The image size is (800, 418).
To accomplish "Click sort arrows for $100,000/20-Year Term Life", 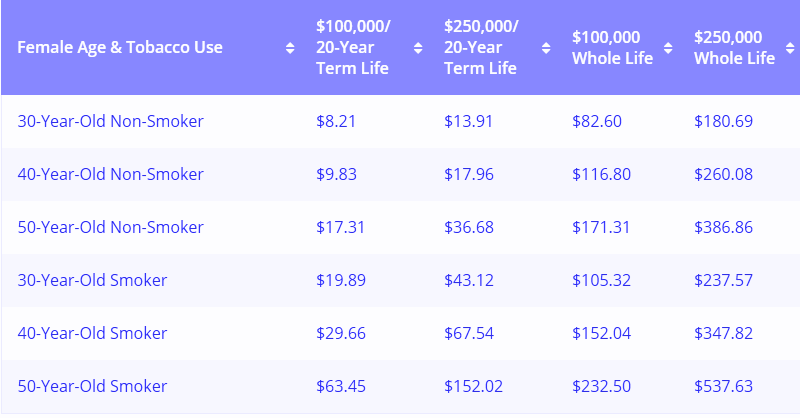I will click(x=418, y=48).
